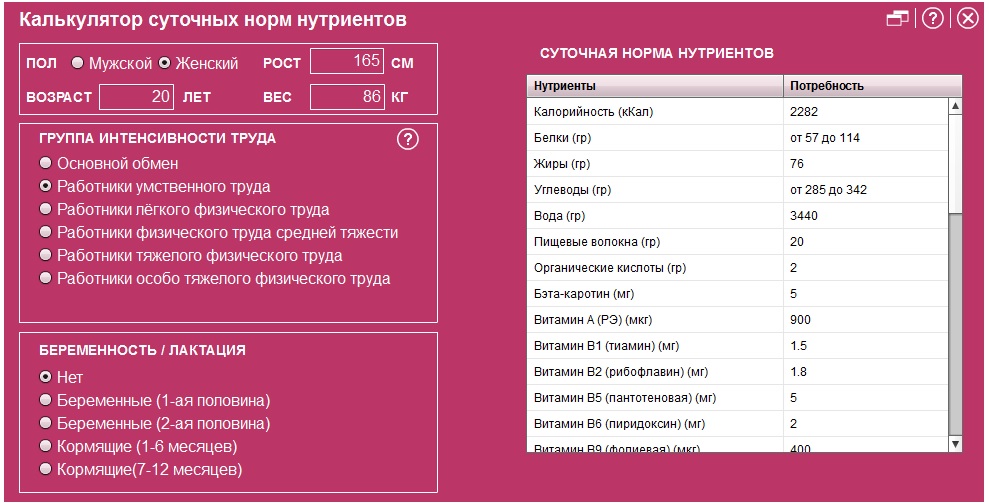
Task: Select Работники лёгкого физического труда
Action: point(45,209)
